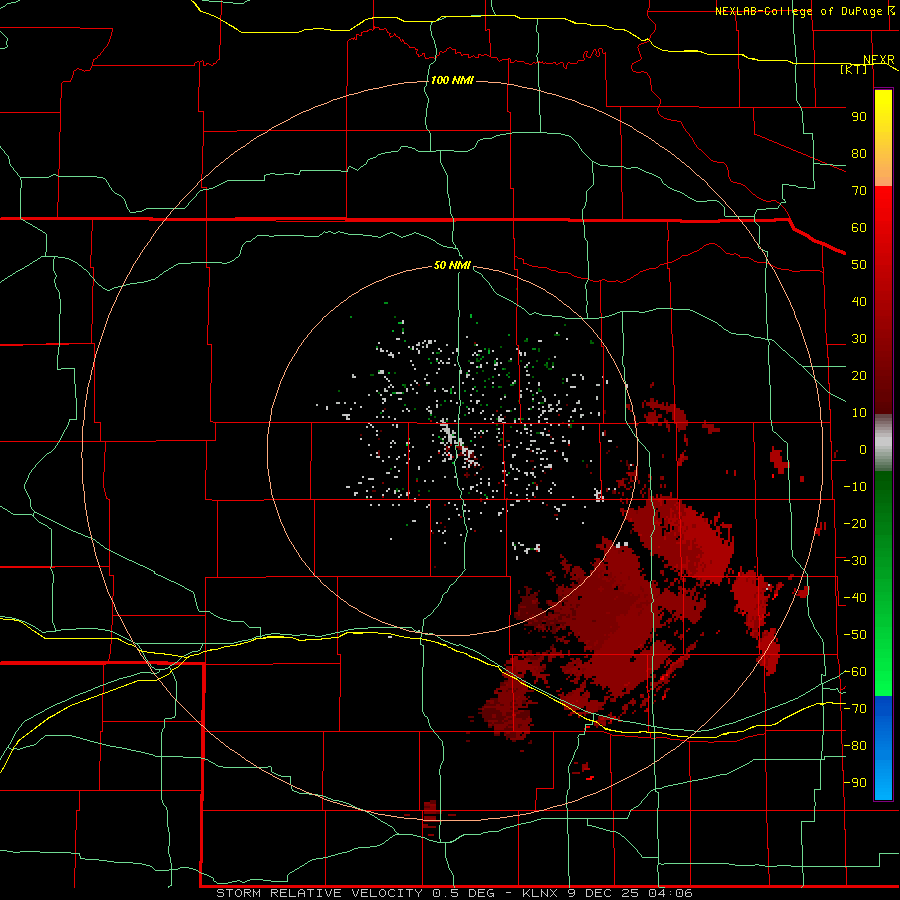Click the NEXR label above the color bar
Viewport: 900px width, 900px height.
point(879,60)
